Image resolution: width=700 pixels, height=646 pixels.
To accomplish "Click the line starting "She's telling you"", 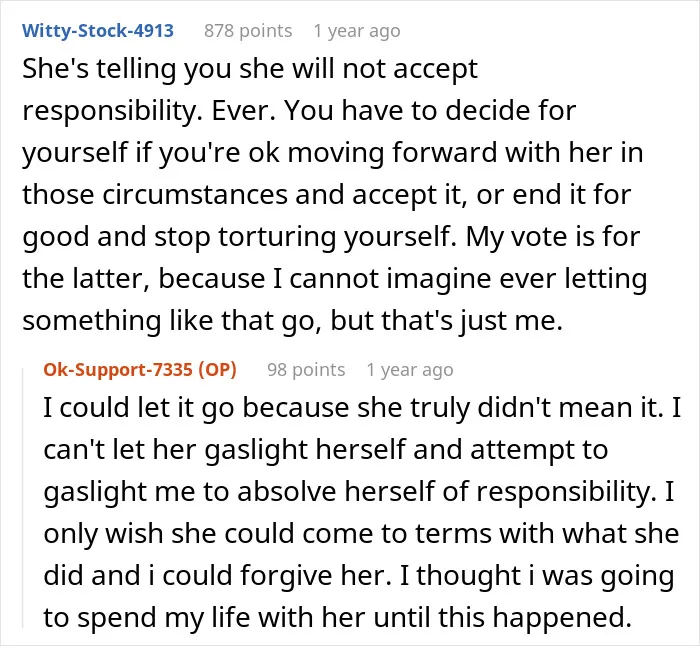I will [x=250, y=69].
